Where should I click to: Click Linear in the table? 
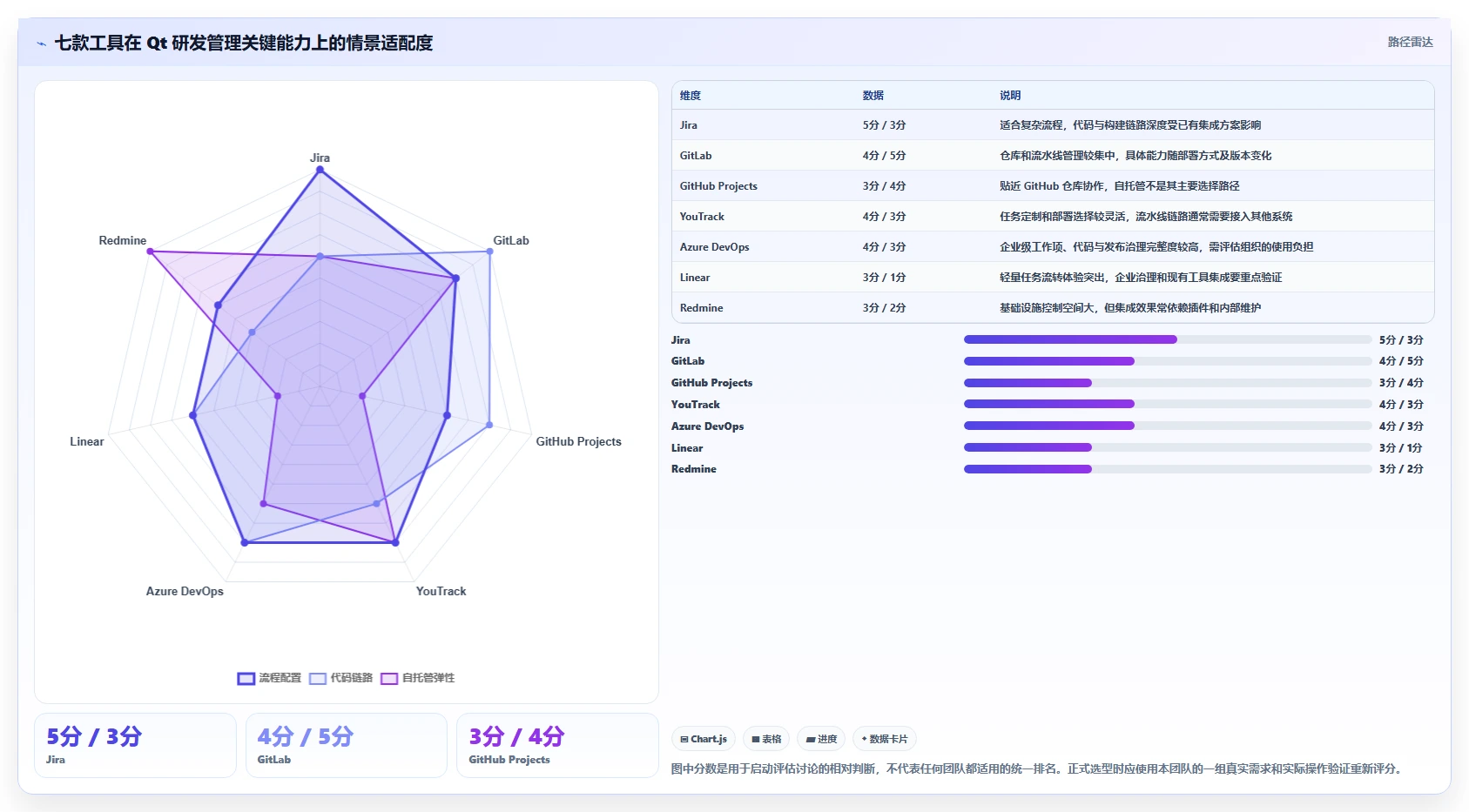point(695,278)
